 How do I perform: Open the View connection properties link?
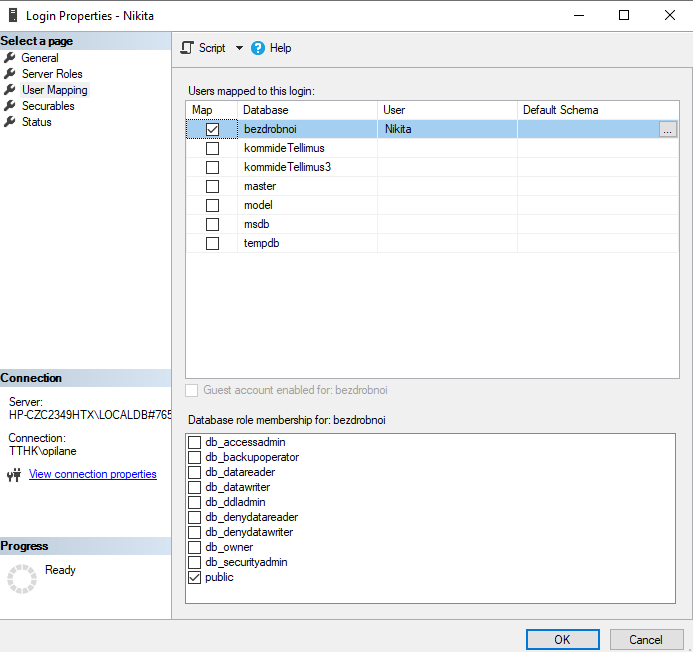coord(92,474)
